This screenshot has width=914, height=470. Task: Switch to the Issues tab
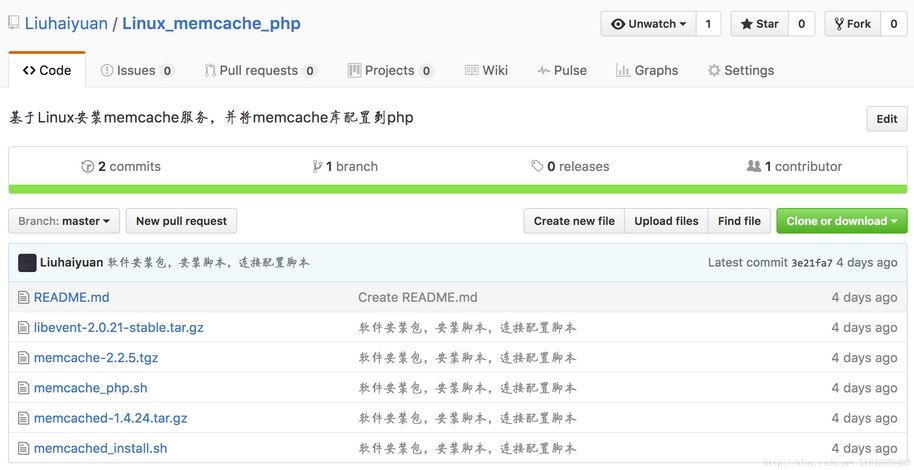click(x=138, y=71)
